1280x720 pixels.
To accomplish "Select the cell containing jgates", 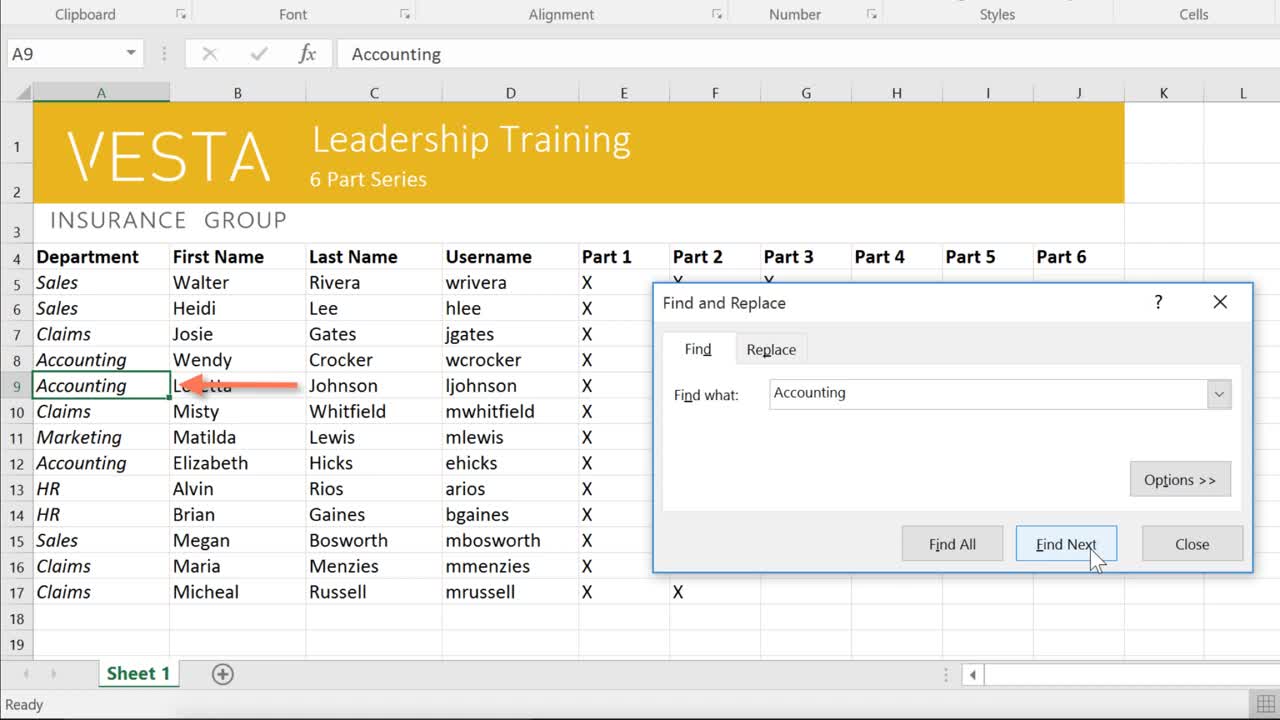I will point(510,335).
